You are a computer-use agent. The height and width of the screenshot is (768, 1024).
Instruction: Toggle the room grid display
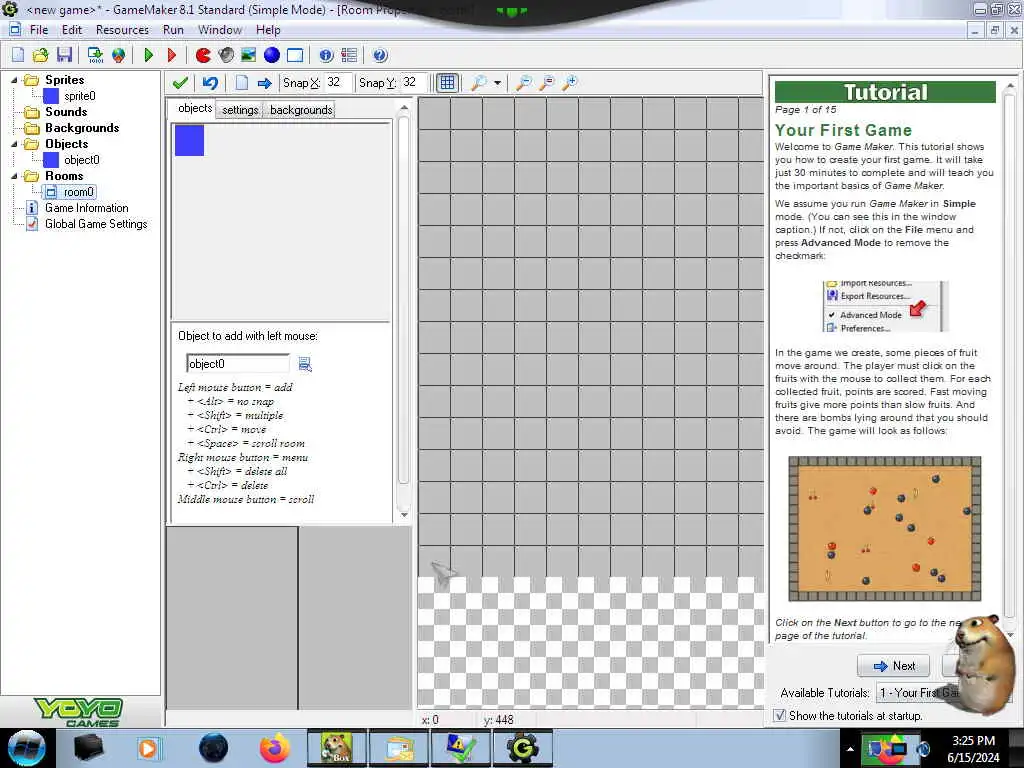click(x=447, y=82)
